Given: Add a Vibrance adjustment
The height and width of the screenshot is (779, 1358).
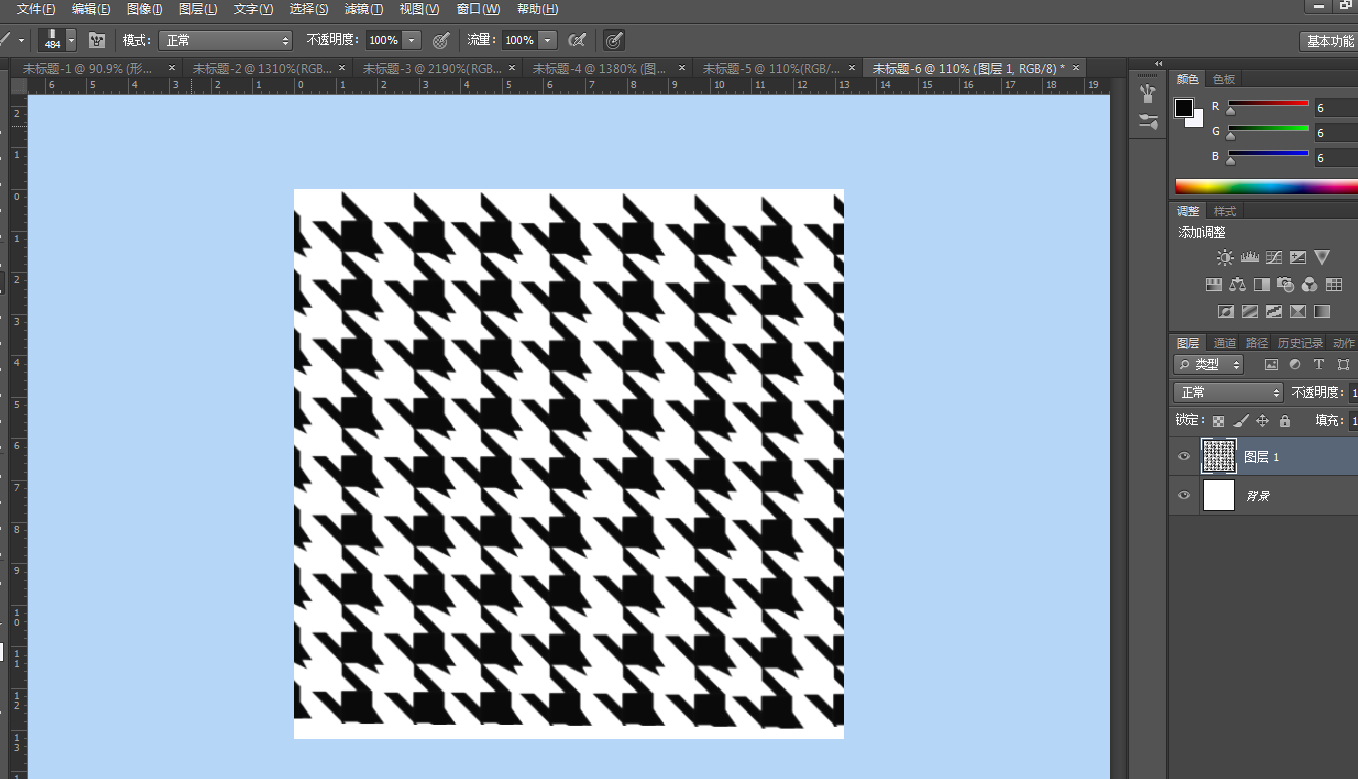Looking at the screenshot, I should [1322, 258].
